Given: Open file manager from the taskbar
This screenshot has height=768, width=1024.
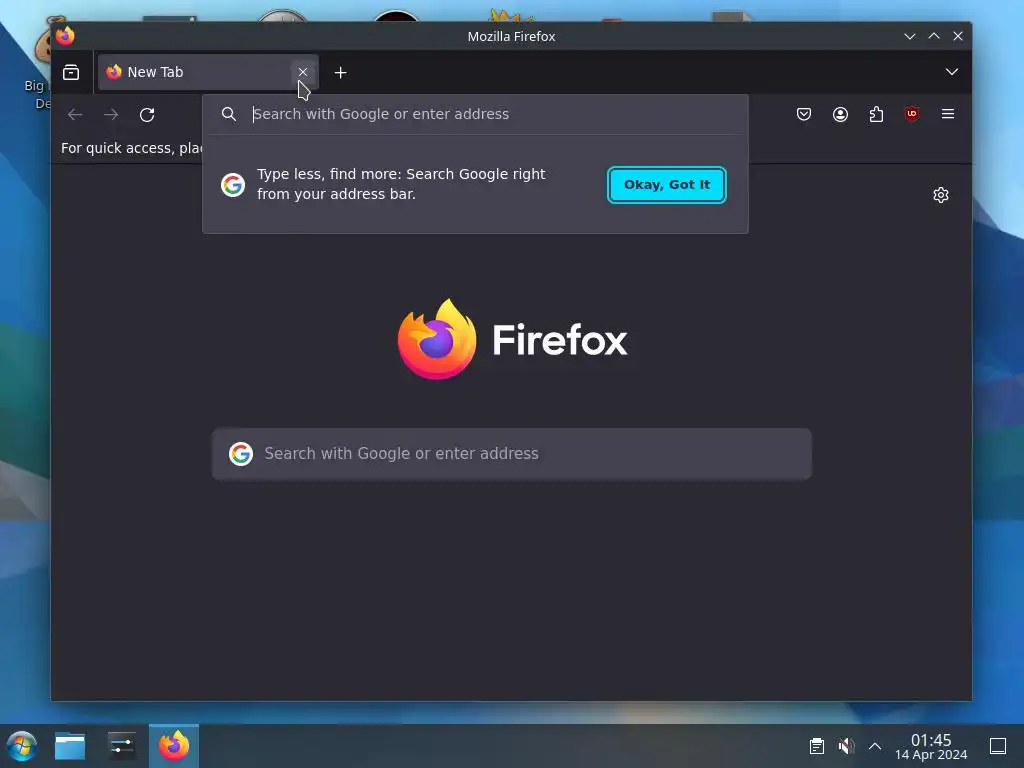Looking at the screenshot, I should click(70, 746).
